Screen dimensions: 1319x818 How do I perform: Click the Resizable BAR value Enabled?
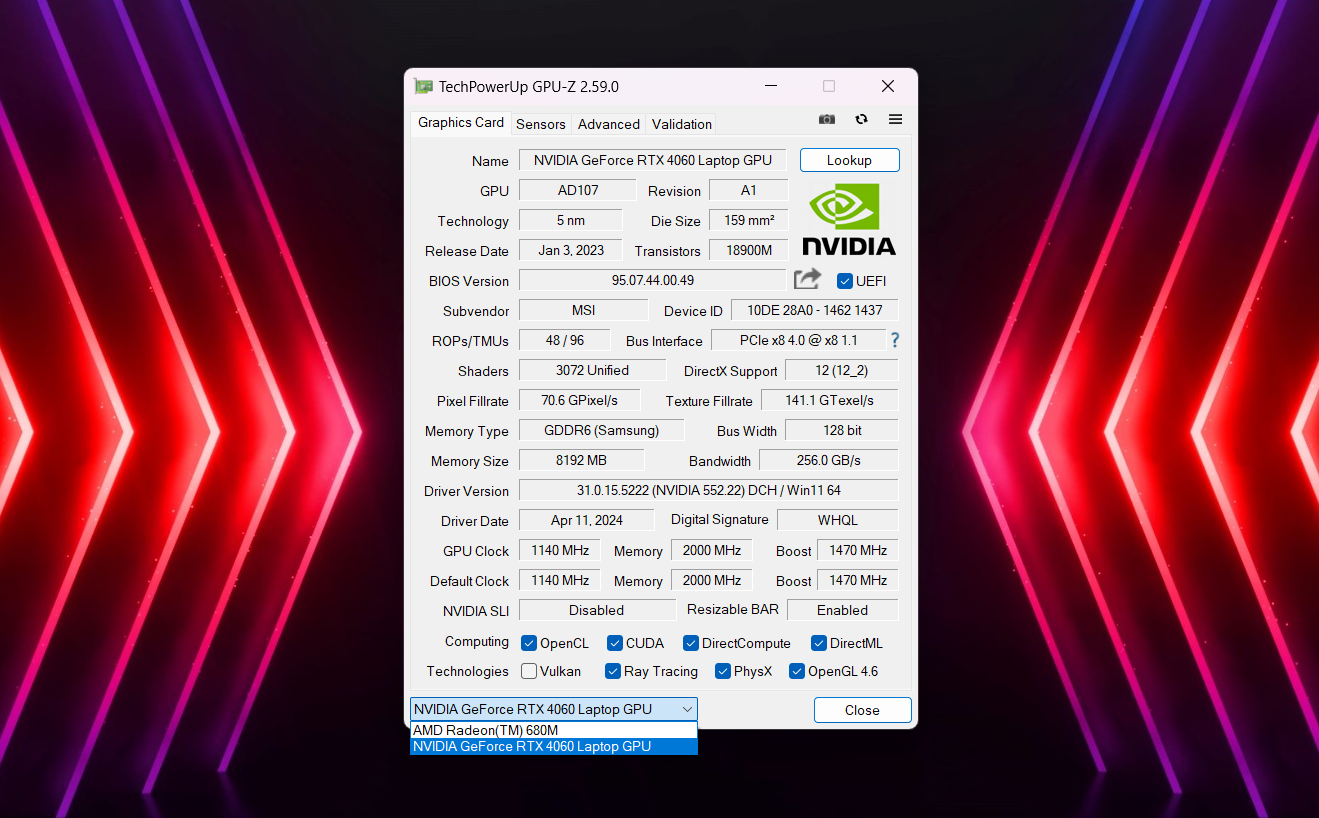click(x=843, y=610)
